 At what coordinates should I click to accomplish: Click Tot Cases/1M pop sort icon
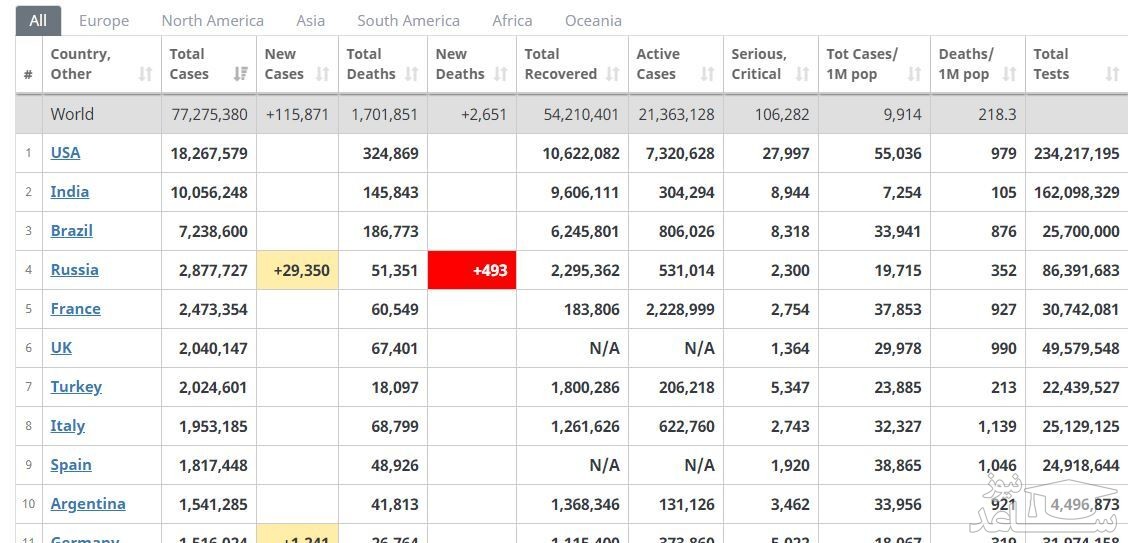pyautogui.click(x=914, y=74)
